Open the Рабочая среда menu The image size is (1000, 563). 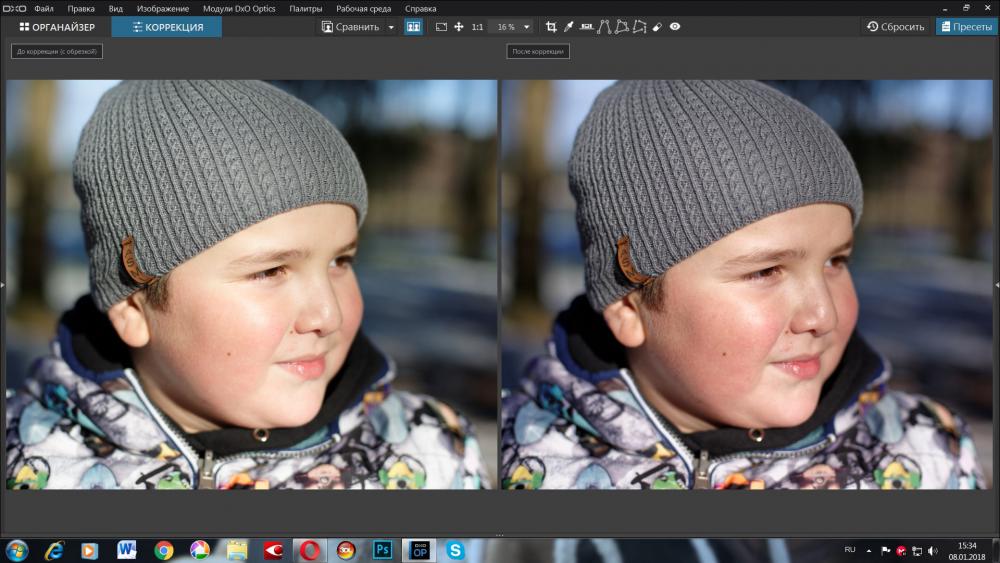(x=364, y=9)
